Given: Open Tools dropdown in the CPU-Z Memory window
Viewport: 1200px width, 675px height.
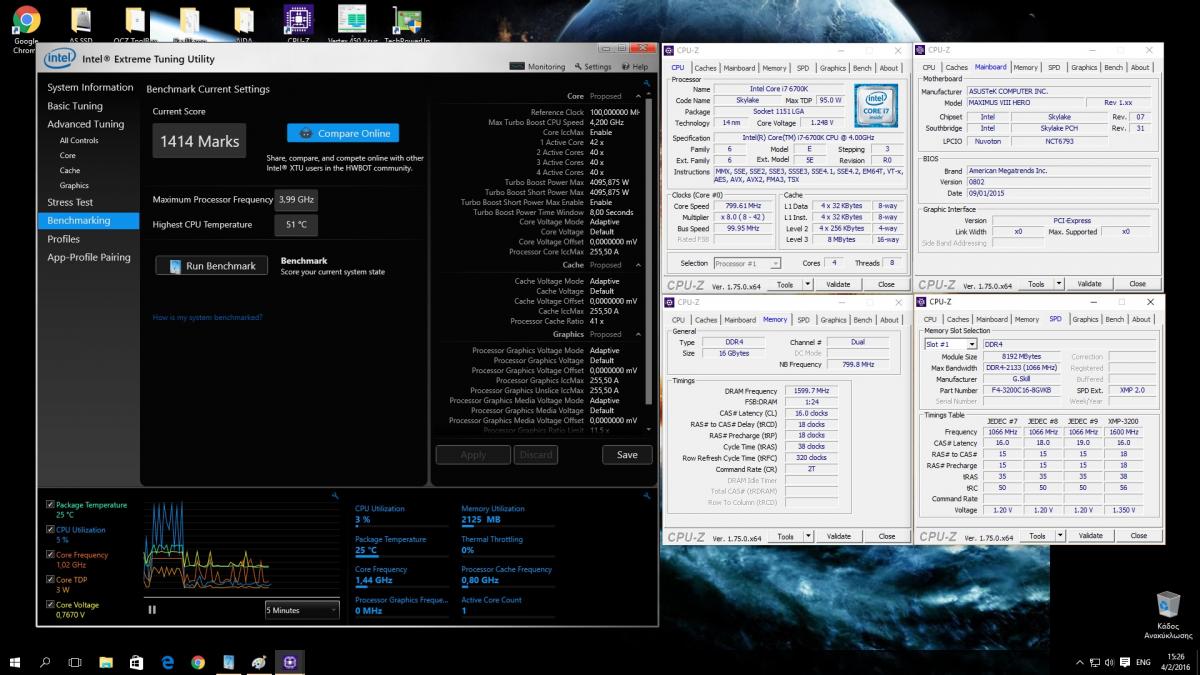Looking at the screenshot, I should pos(791,536).
